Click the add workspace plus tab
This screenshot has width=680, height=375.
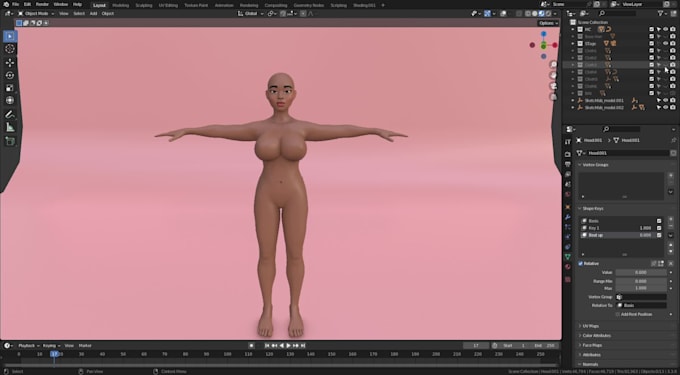[x=383, y=5]
